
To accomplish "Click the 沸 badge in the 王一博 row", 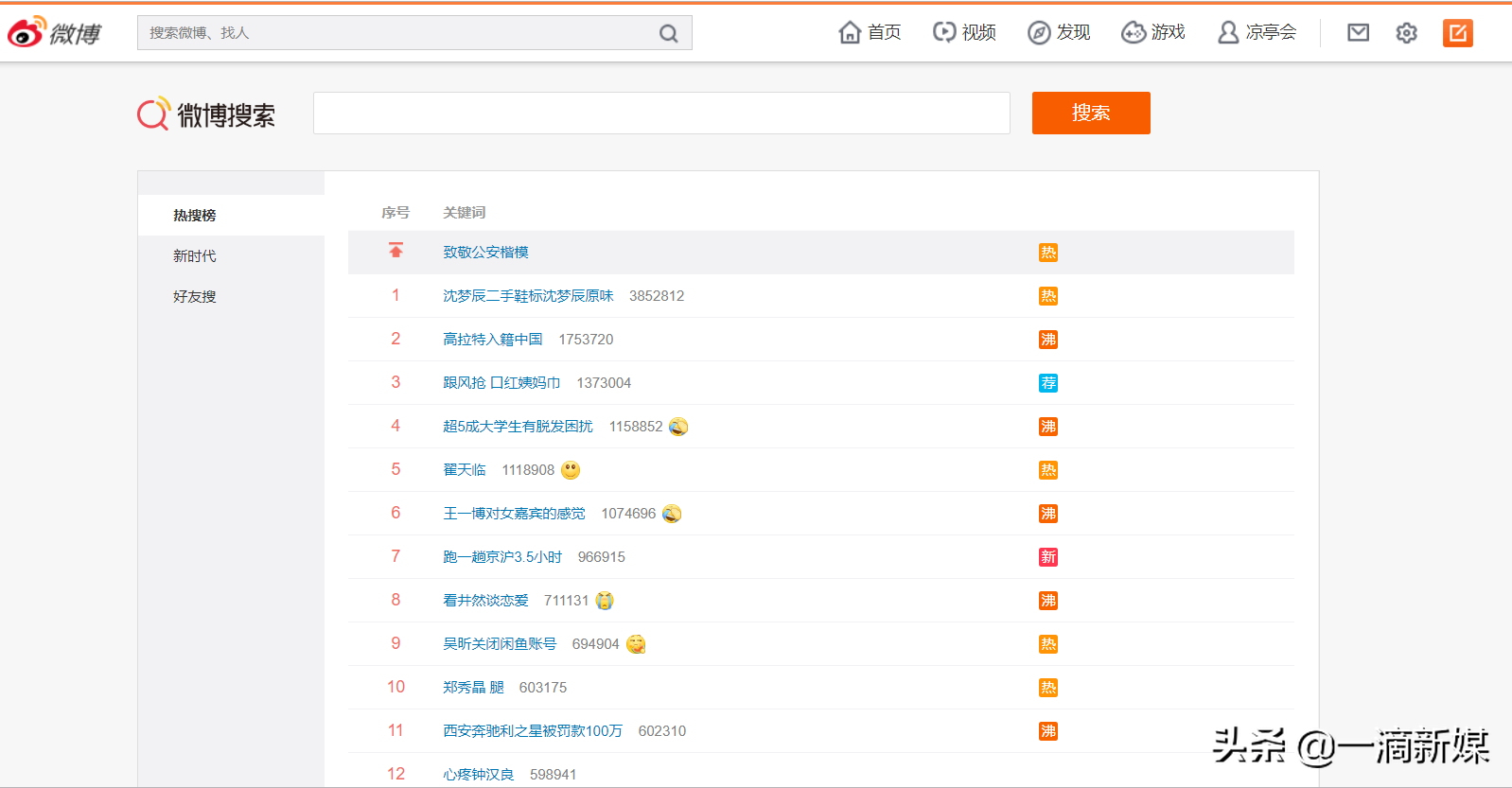I will 1048,514.
